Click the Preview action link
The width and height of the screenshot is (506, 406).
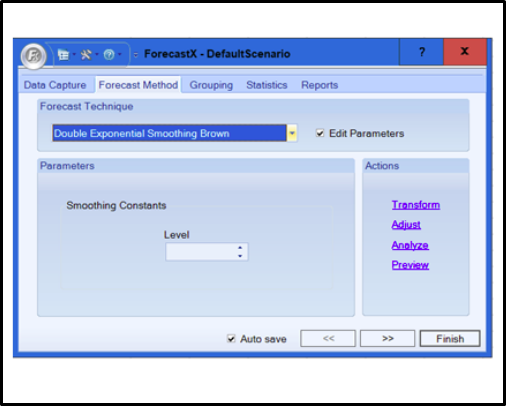click(410, 265)
